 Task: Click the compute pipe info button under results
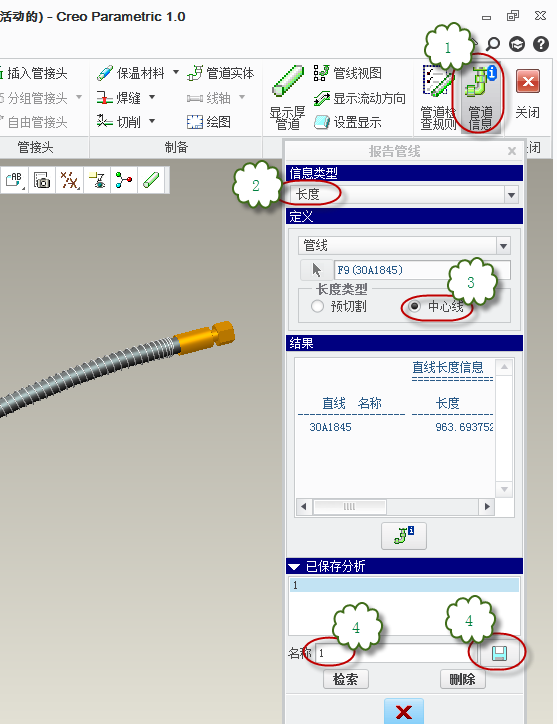(x=404, y=536)
